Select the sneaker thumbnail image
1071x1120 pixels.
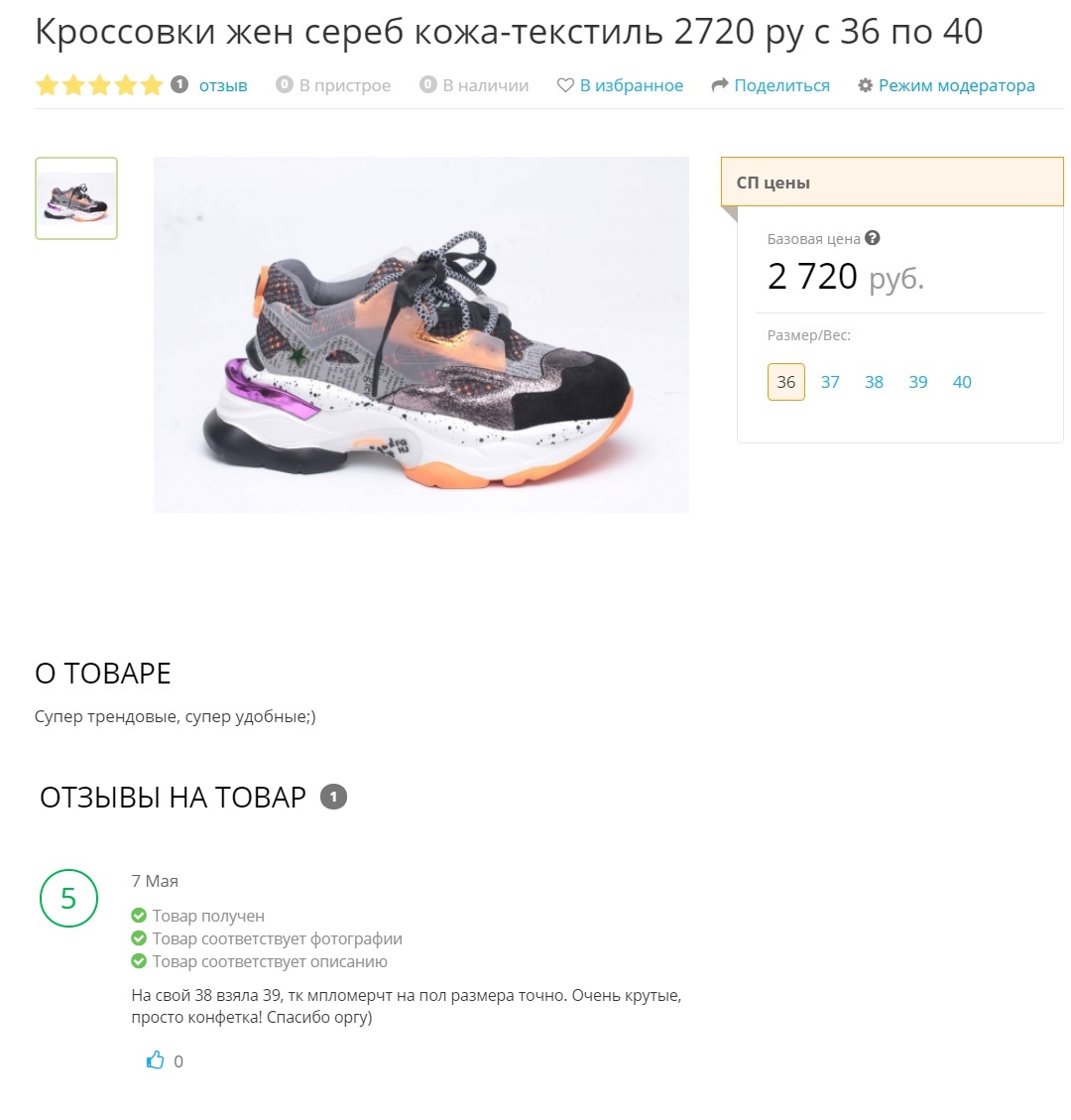(76, 198)
